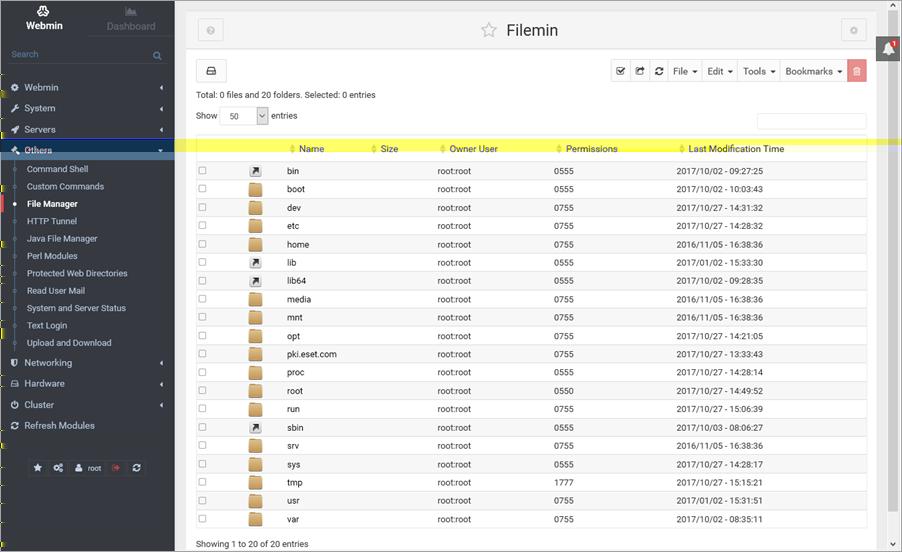Open the File dropdown menu
This screenshot has height=552, width=902.
(x=685, y=71)
